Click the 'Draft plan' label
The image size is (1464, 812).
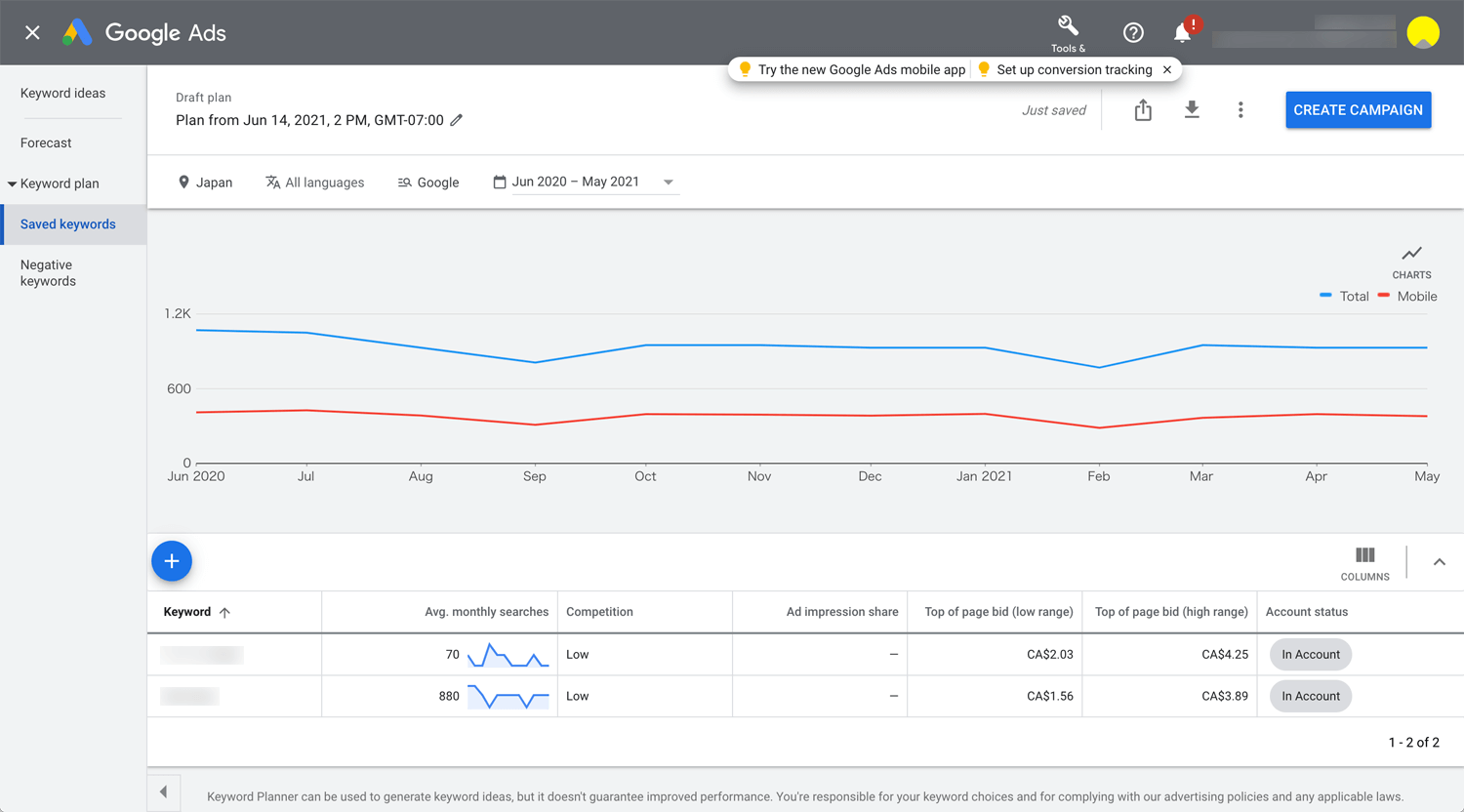(x=203, y=98)
